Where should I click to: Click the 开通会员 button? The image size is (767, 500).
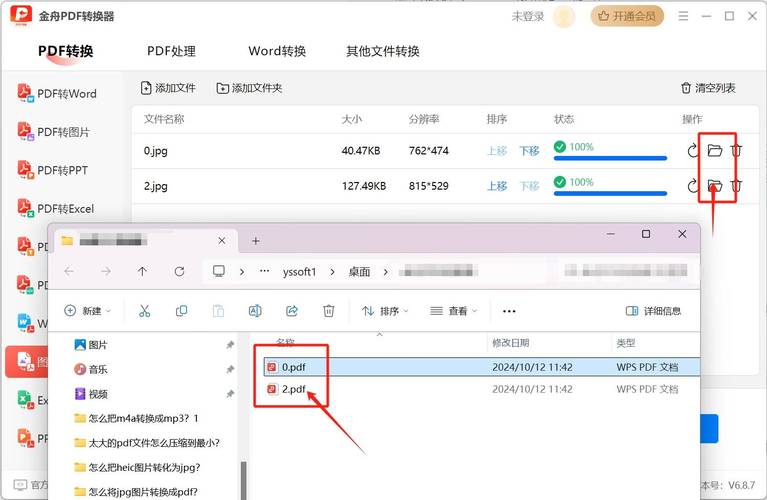pos(627,16)
